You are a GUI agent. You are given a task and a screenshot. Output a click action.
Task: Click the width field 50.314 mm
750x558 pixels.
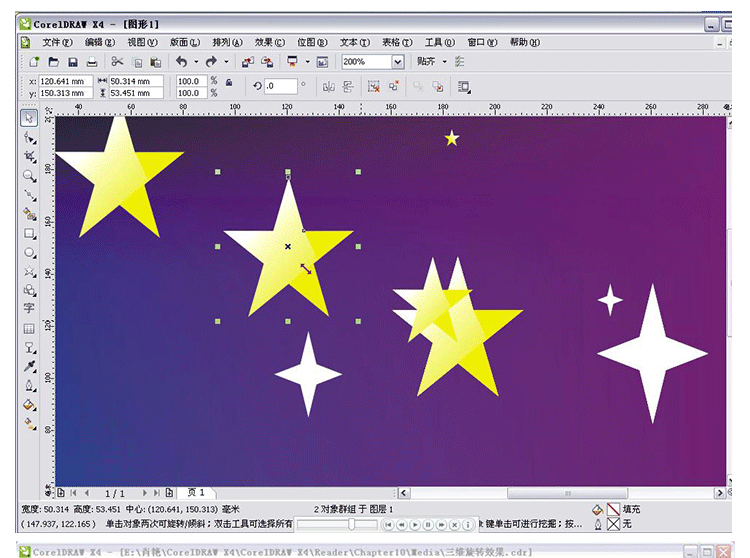tap(136, 81)
